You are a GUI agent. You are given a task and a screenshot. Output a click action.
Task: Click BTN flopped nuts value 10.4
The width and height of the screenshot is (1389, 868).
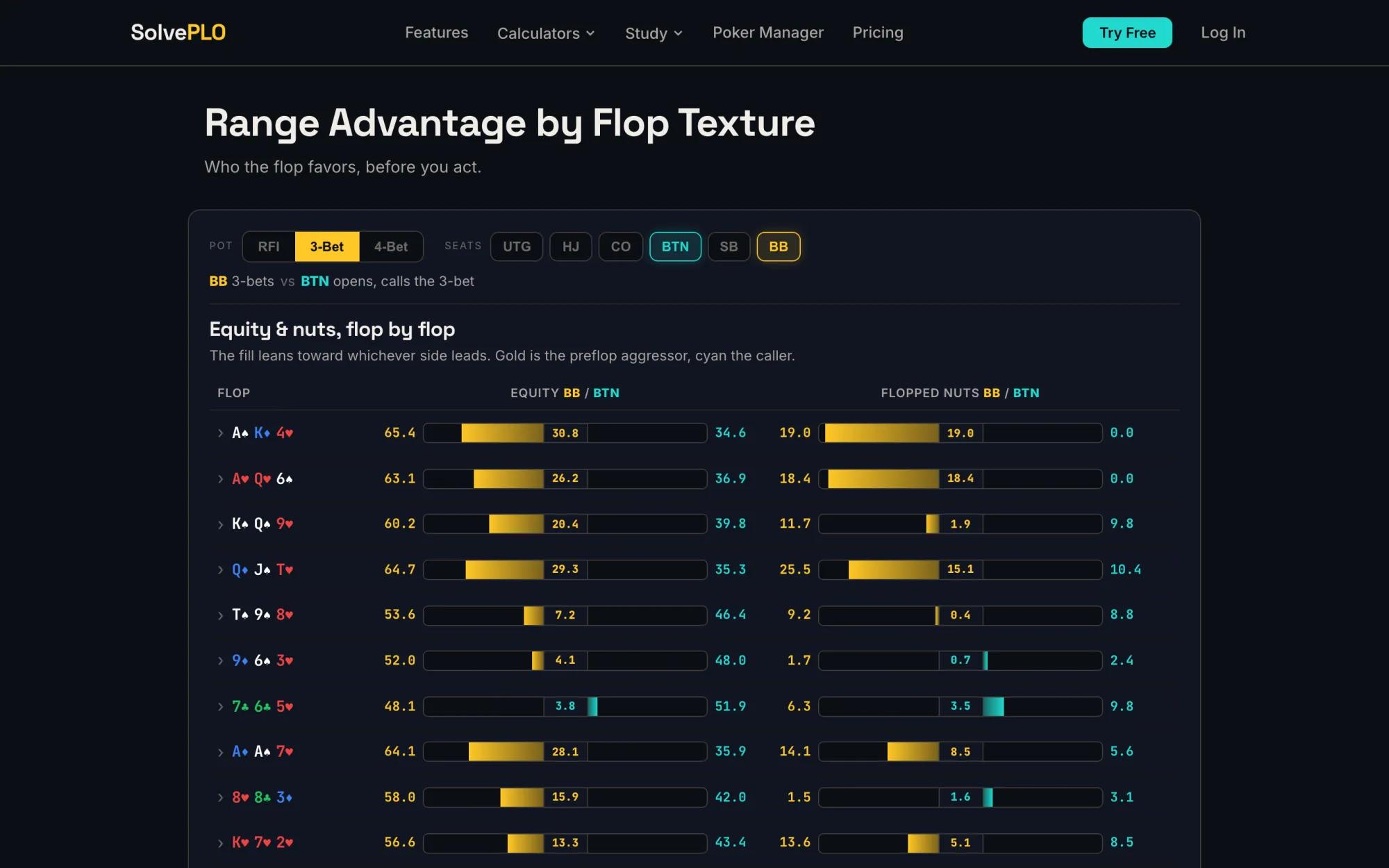tap(1125, 569)
